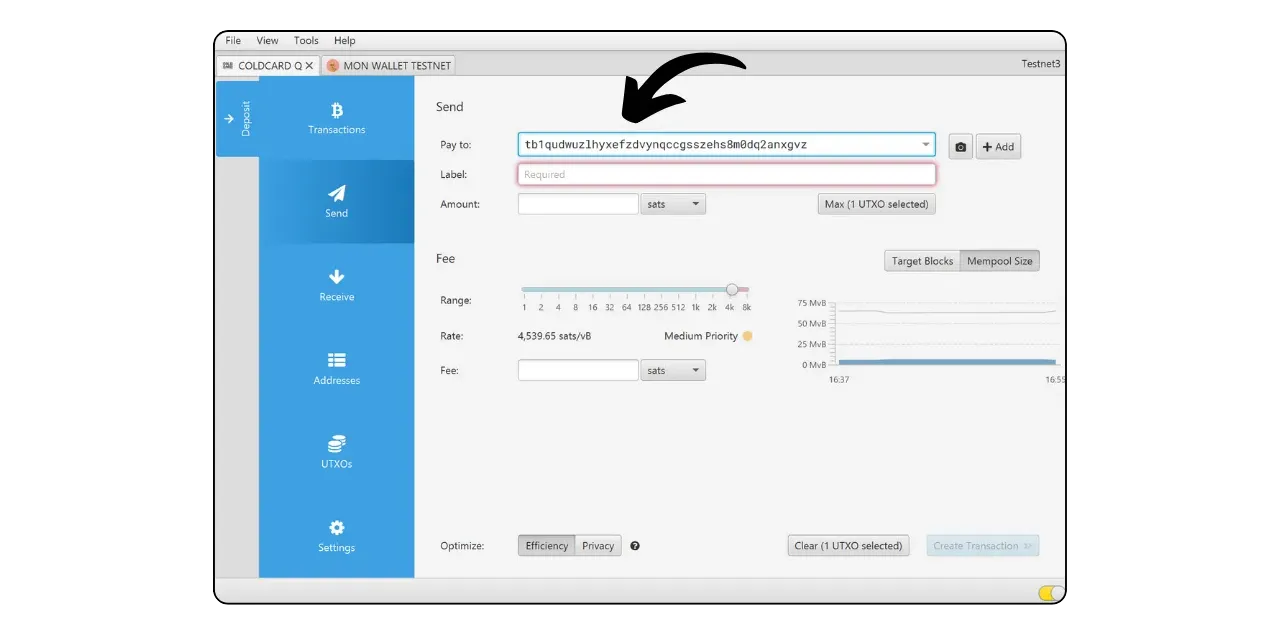This screenshot has width=1280, height=635.
Task: Click the Clear (1 UTXO selected) button
Action: click(848, 546)
